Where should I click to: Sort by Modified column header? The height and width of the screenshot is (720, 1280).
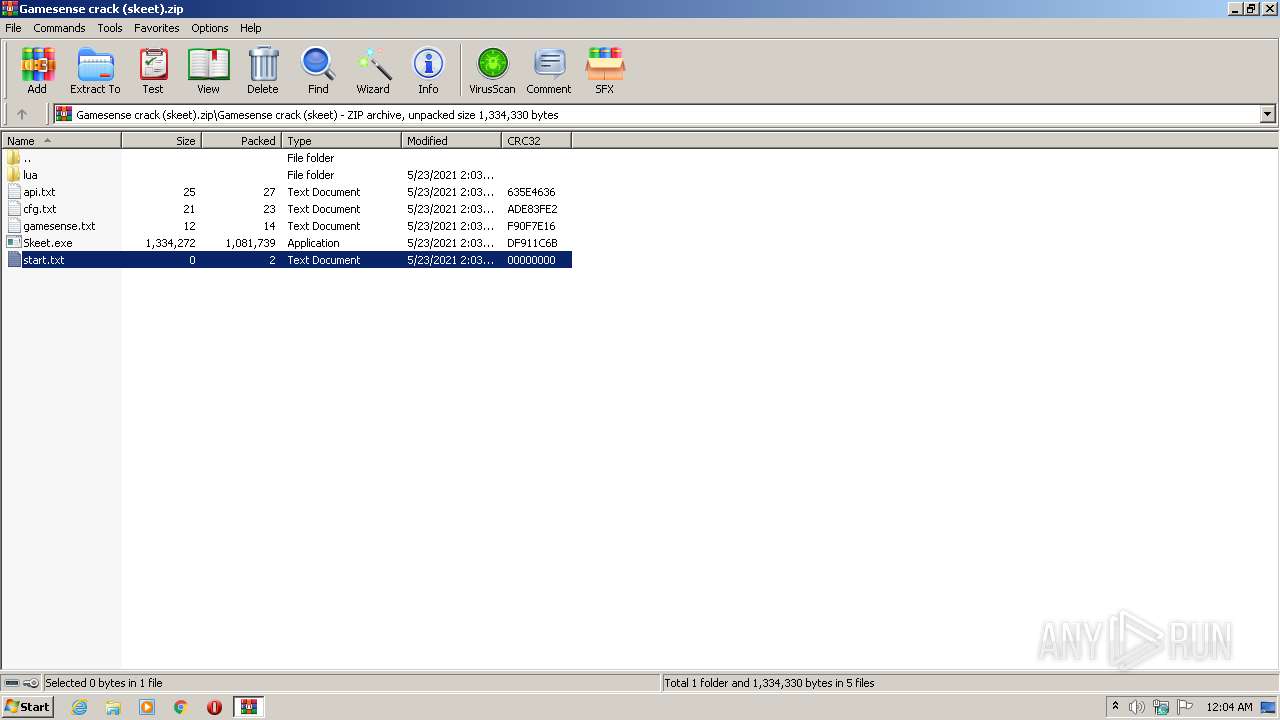click(452, 141)
